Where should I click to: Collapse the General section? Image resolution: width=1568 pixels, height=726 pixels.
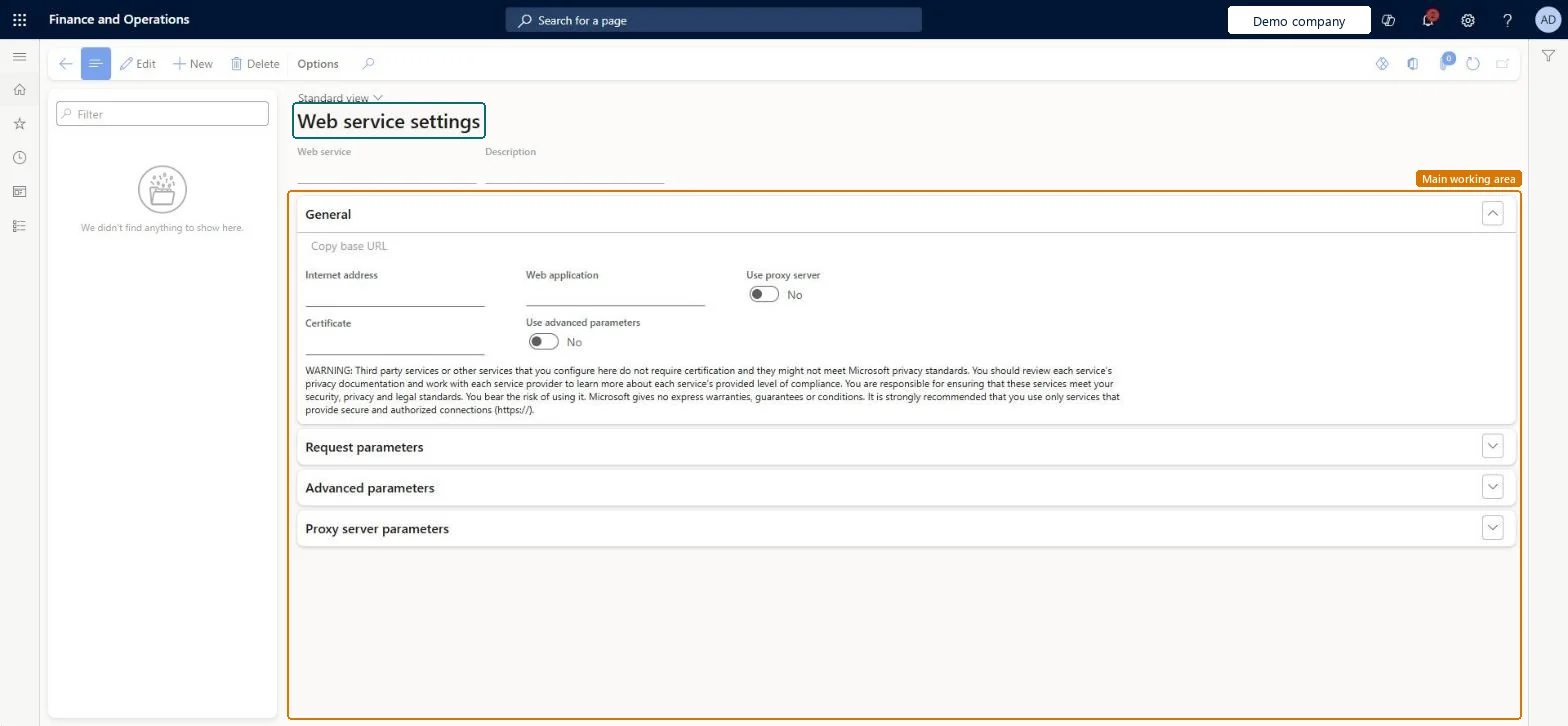pos(1492,213)
